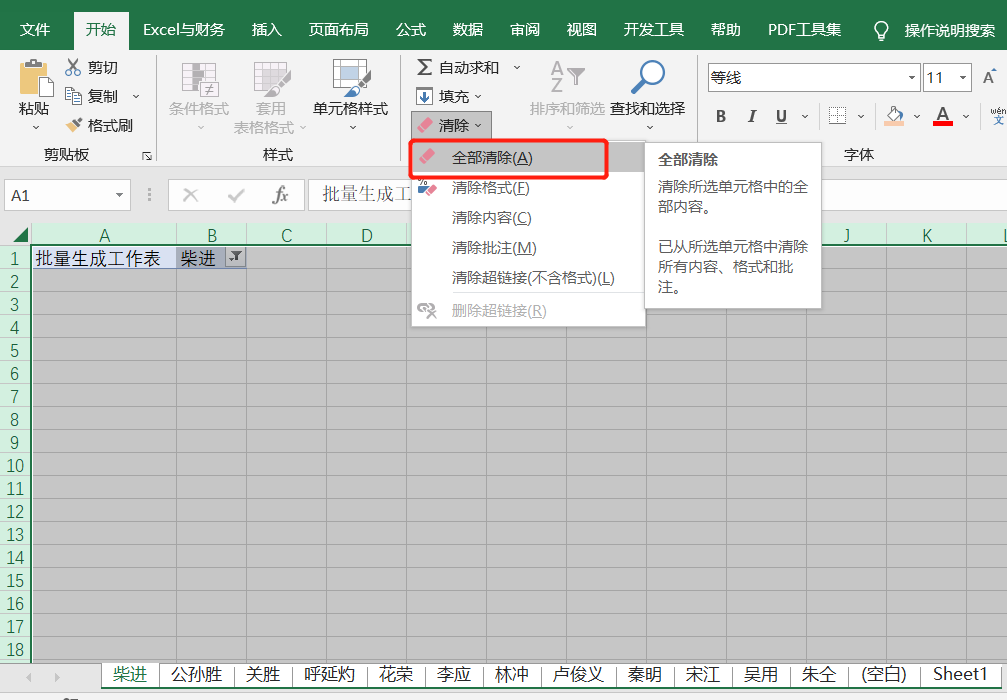Click the AutoSum sigma icon
Viewport: 1007px width, 700px height.
point(424,67)
